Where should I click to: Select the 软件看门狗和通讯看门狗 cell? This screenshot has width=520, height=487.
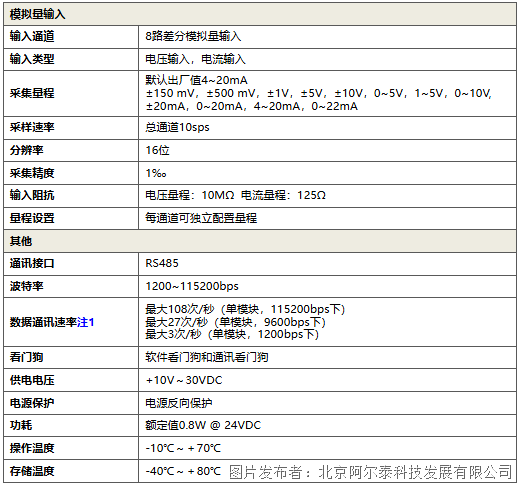coord(327,357)
